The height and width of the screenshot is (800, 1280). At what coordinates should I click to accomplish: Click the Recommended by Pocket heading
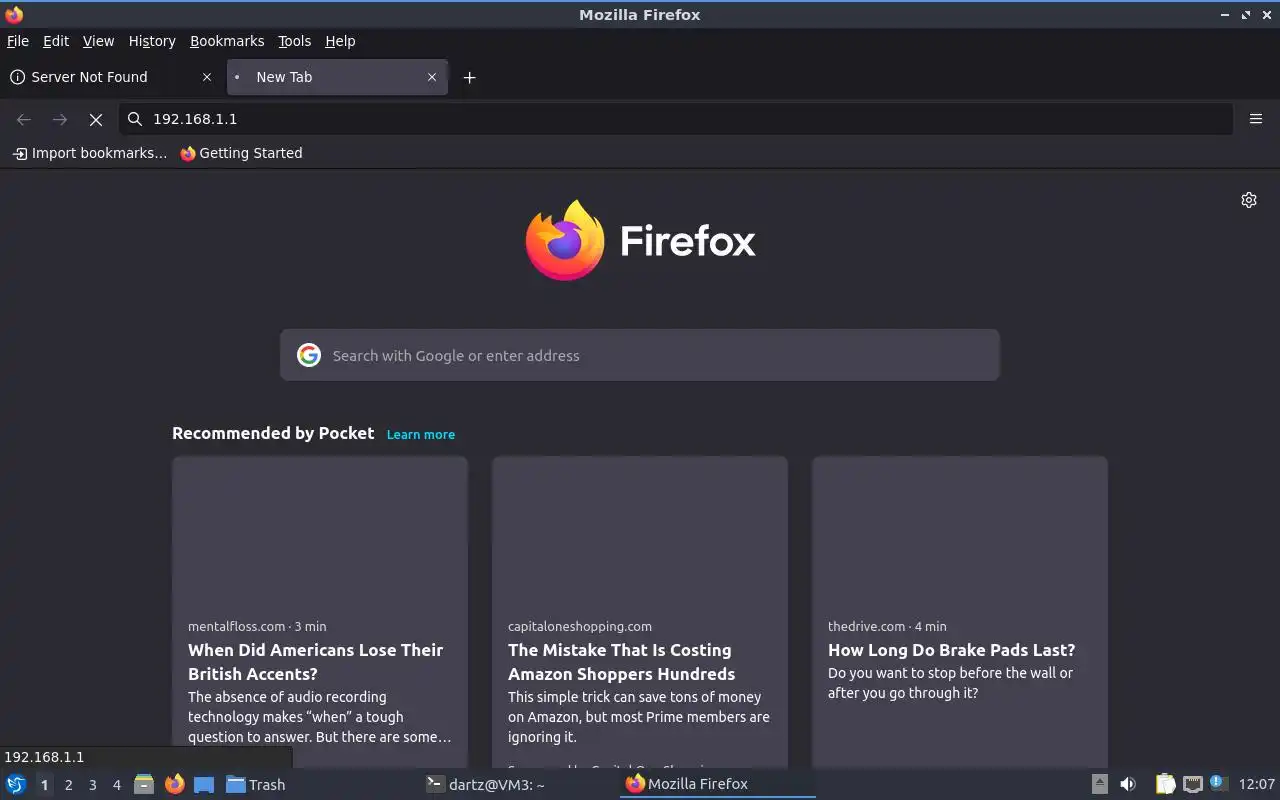point(273,433)
